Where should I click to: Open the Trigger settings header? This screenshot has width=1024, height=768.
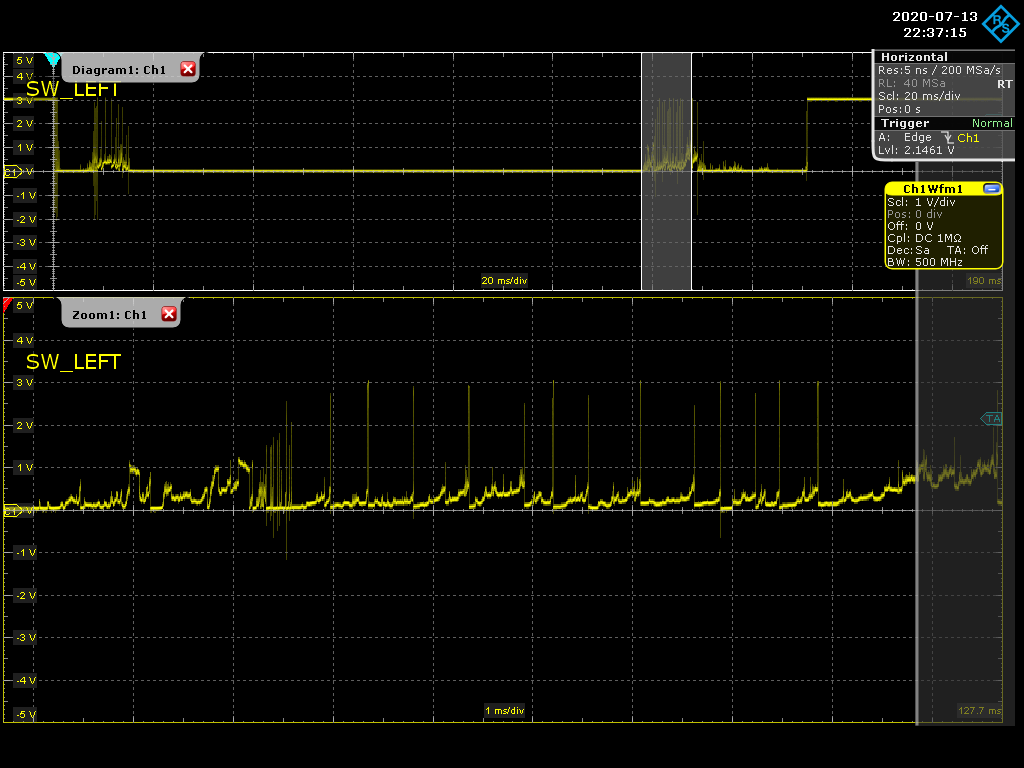tap(904, 123)
